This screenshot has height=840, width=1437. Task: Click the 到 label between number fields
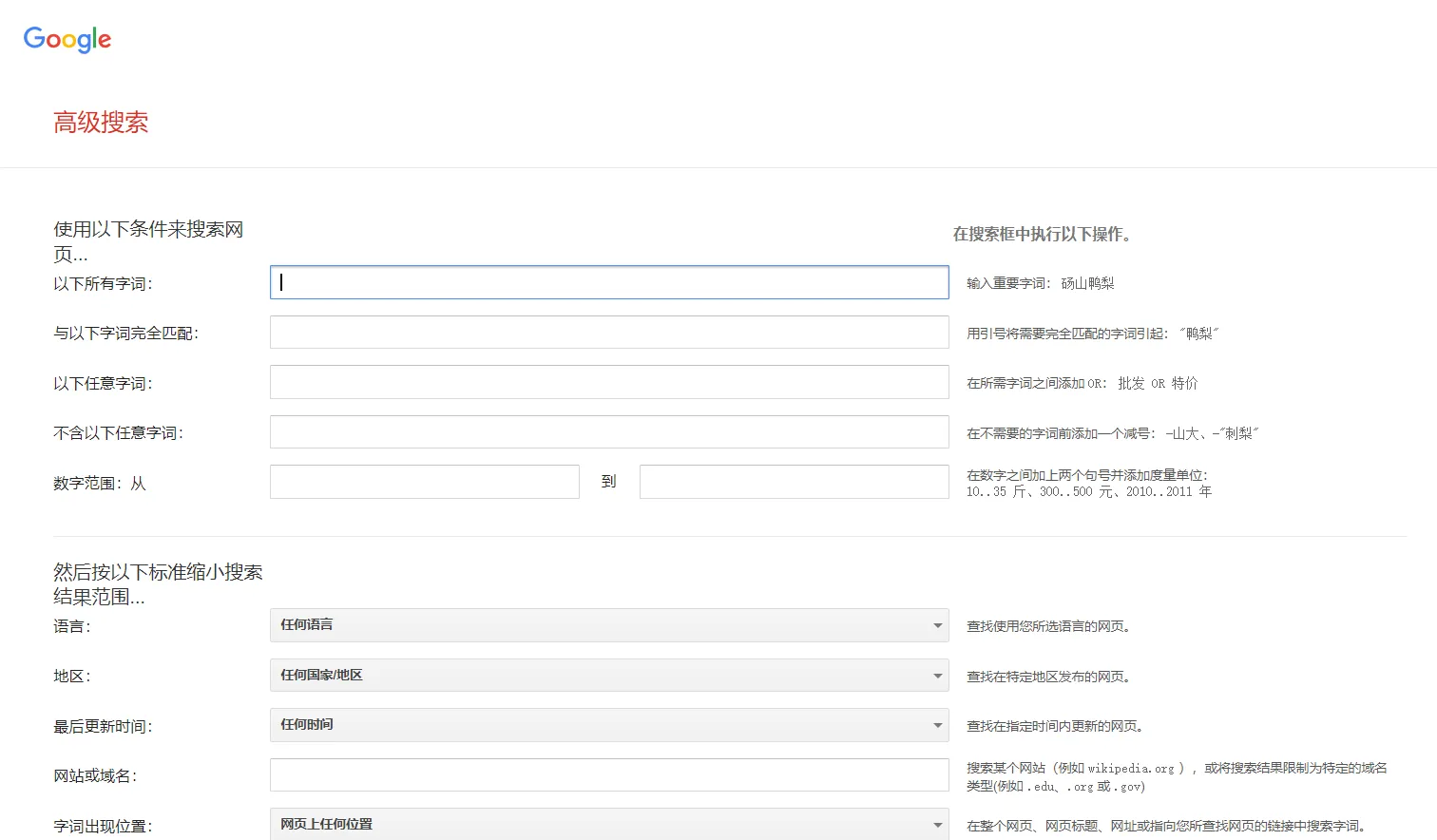(x=609, y=482)
